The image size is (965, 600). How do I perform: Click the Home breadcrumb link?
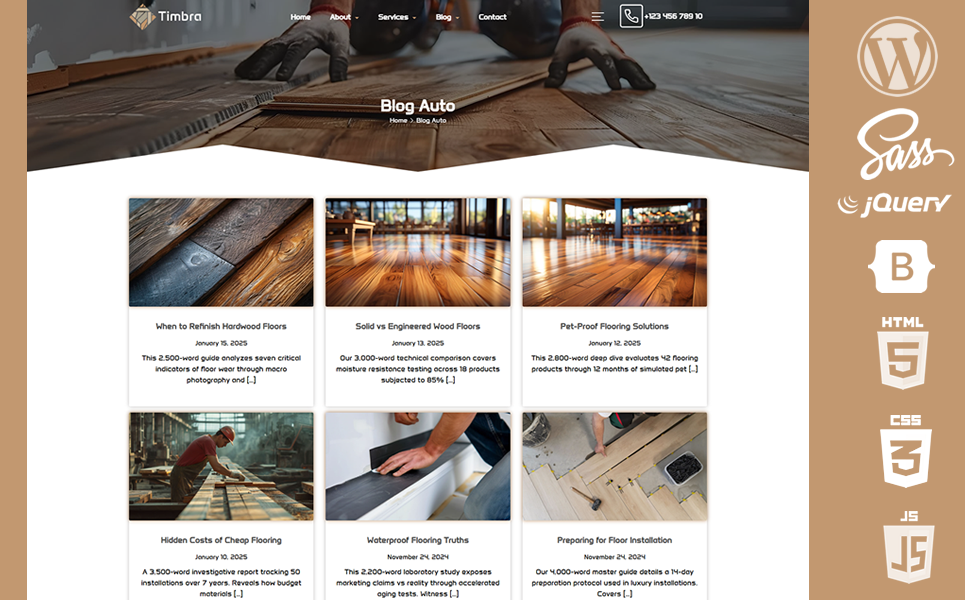(398, 121)
